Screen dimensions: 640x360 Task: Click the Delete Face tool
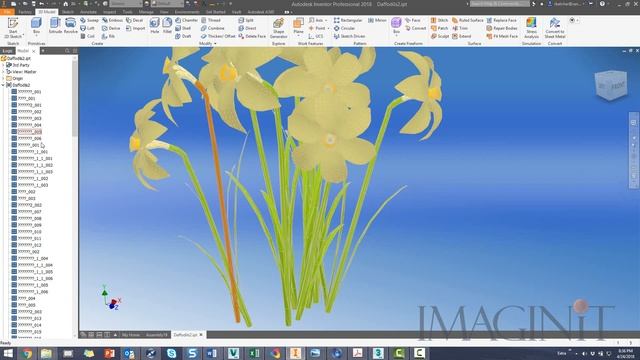252,36
